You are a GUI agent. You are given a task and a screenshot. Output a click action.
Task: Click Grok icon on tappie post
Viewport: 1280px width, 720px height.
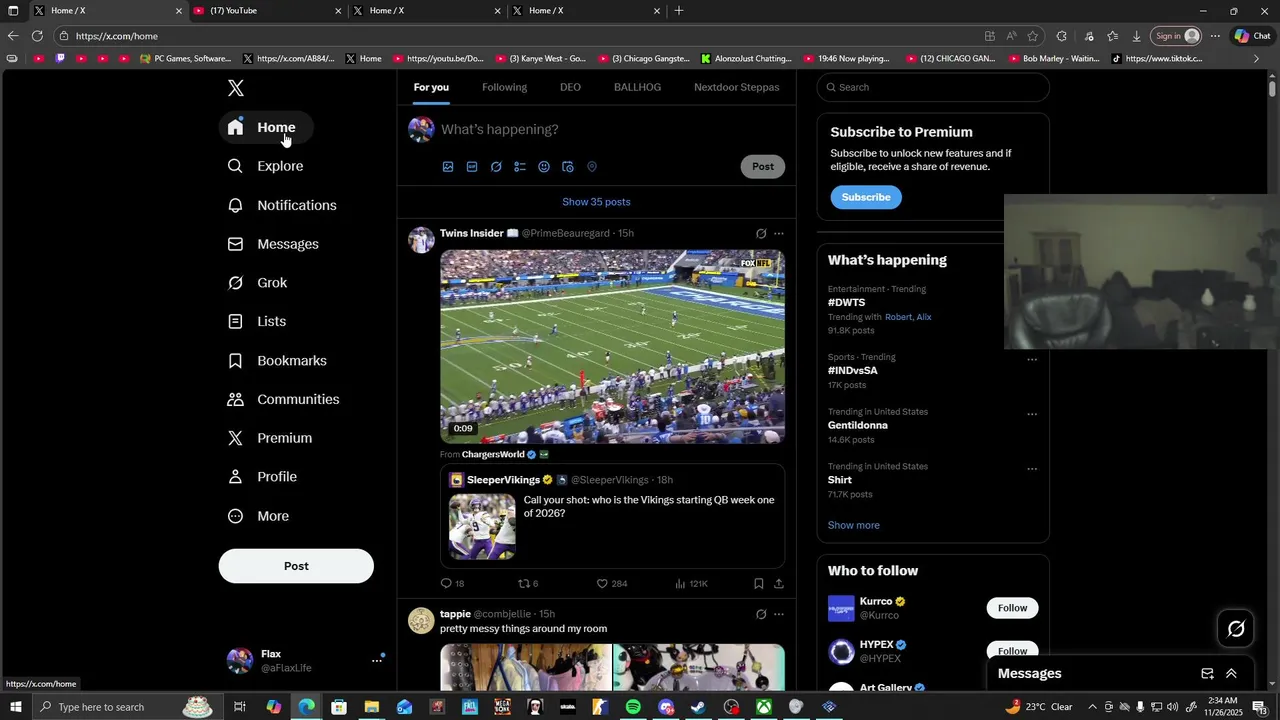coord(761,614)
